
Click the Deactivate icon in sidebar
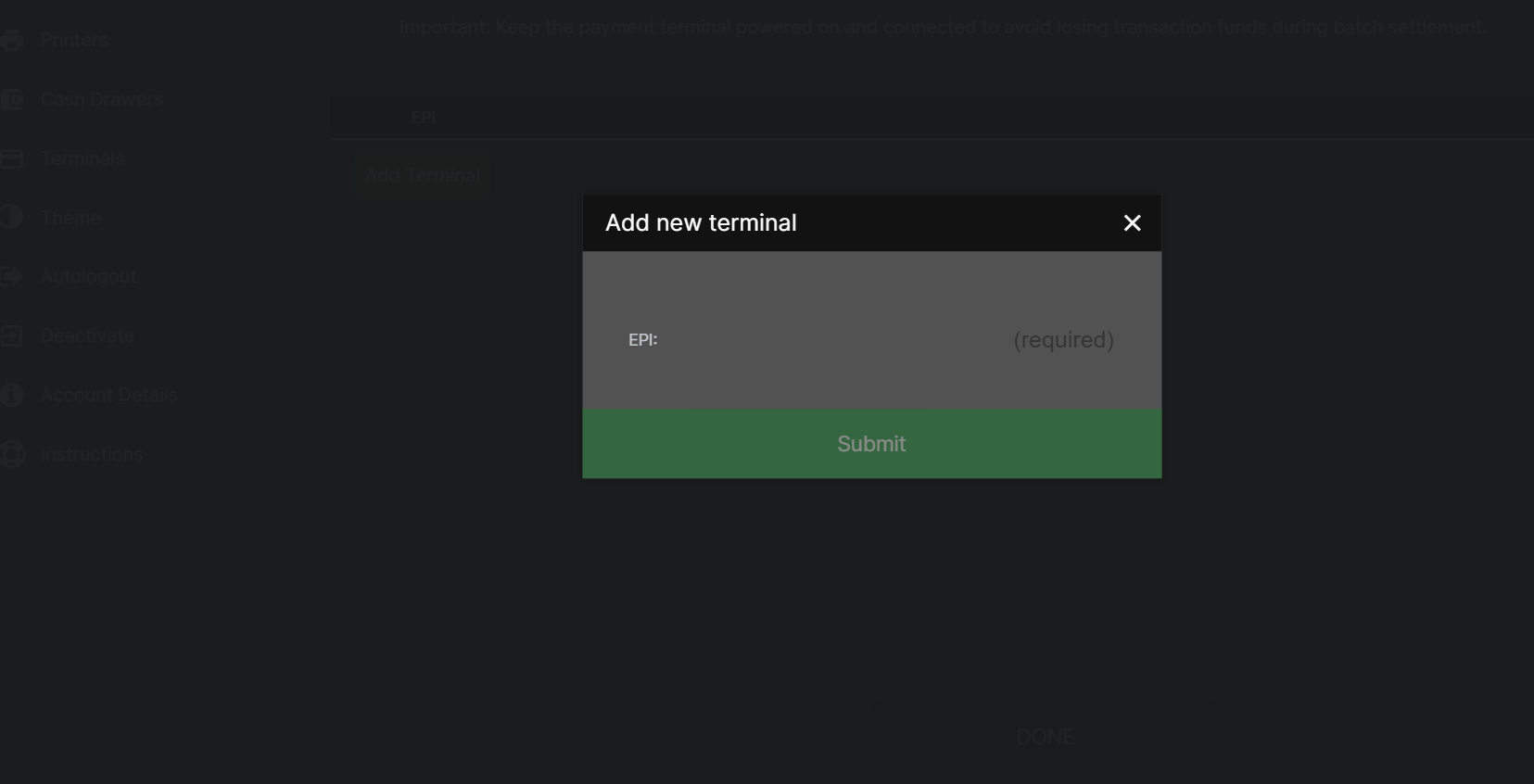coord(11,335)
